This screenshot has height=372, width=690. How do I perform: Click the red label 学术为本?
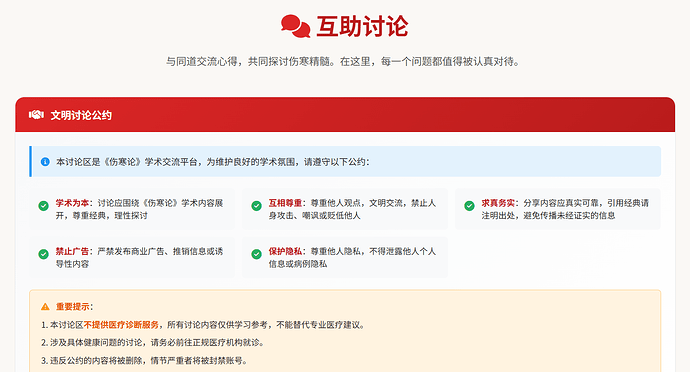72,203
